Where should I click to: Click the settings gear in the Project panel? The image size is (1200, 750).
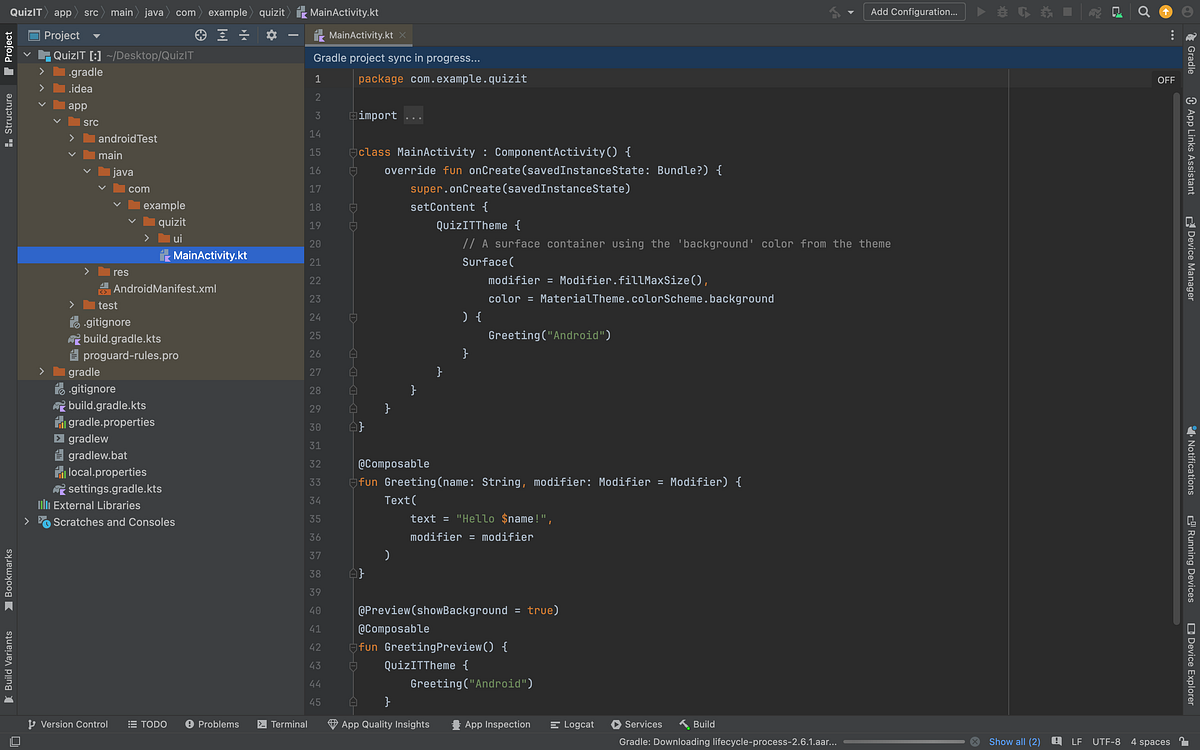click(x=270, y=34)
